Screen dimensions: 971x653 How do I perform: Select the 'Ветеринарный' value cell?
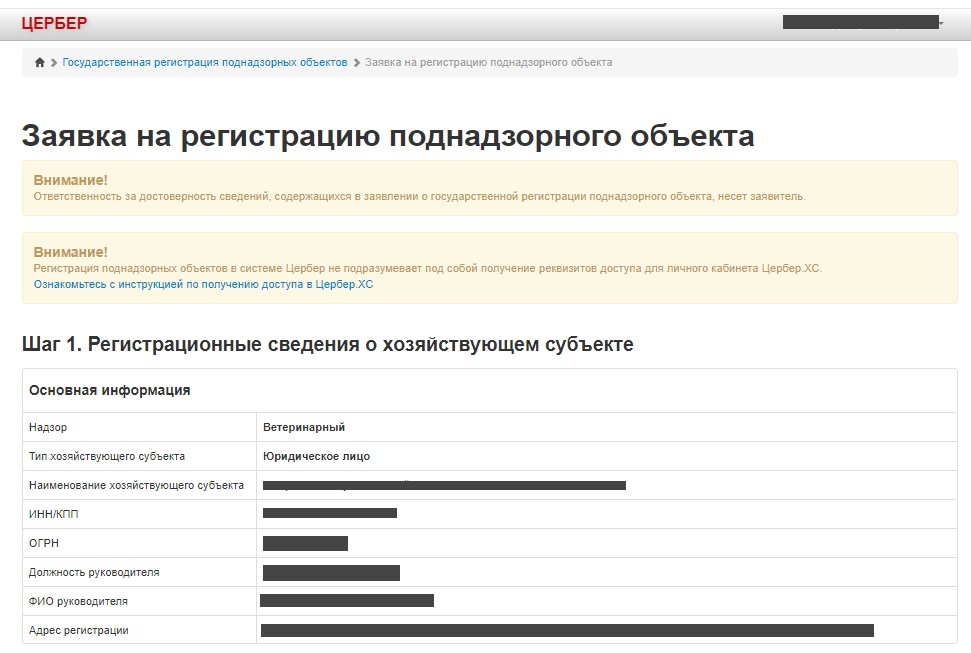point(304,427)
